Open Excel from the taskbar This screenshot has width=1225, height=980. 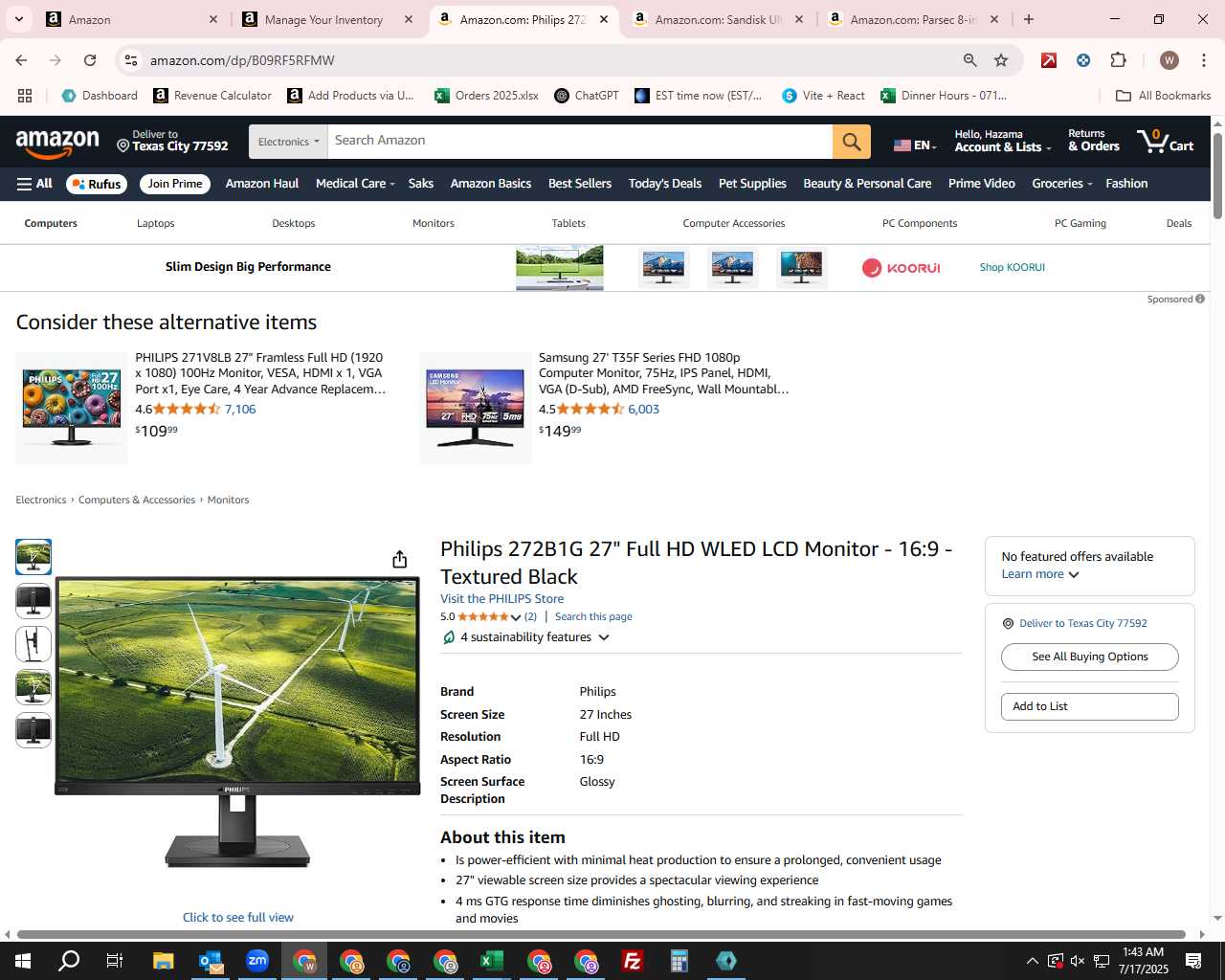pyautogui.click(x=492, y=961)
